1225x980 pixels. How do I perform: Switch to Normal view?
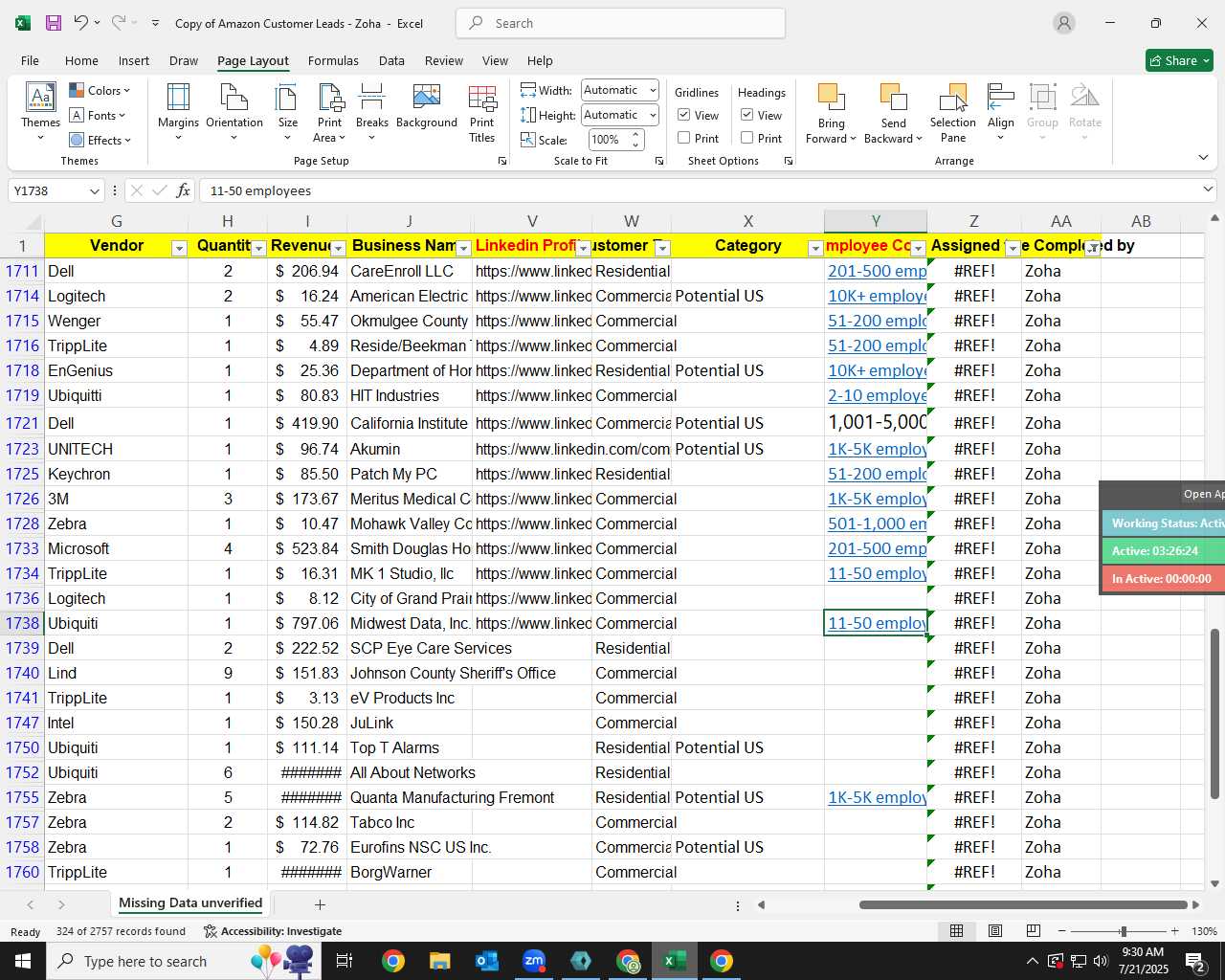point(956,931)
